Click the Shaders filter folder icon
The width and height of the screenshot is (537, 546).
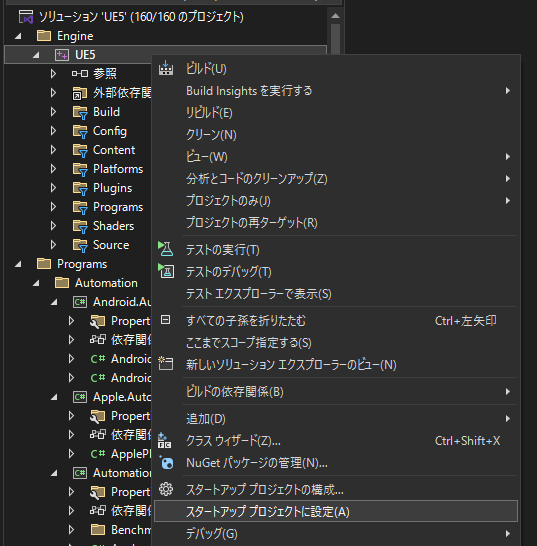point(80,226)
